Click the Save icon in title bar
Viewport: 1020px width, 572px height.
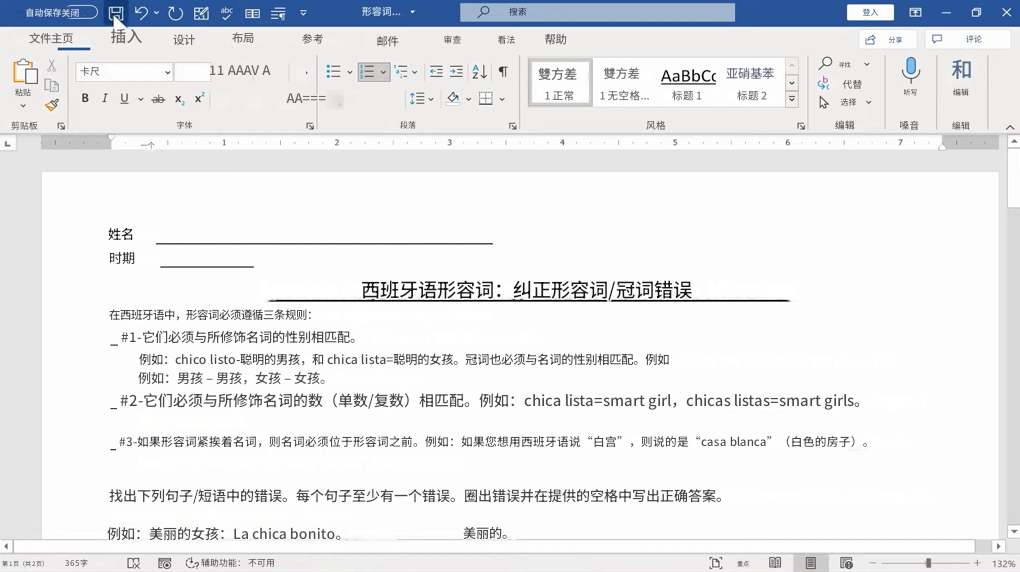tap(116, 12)
